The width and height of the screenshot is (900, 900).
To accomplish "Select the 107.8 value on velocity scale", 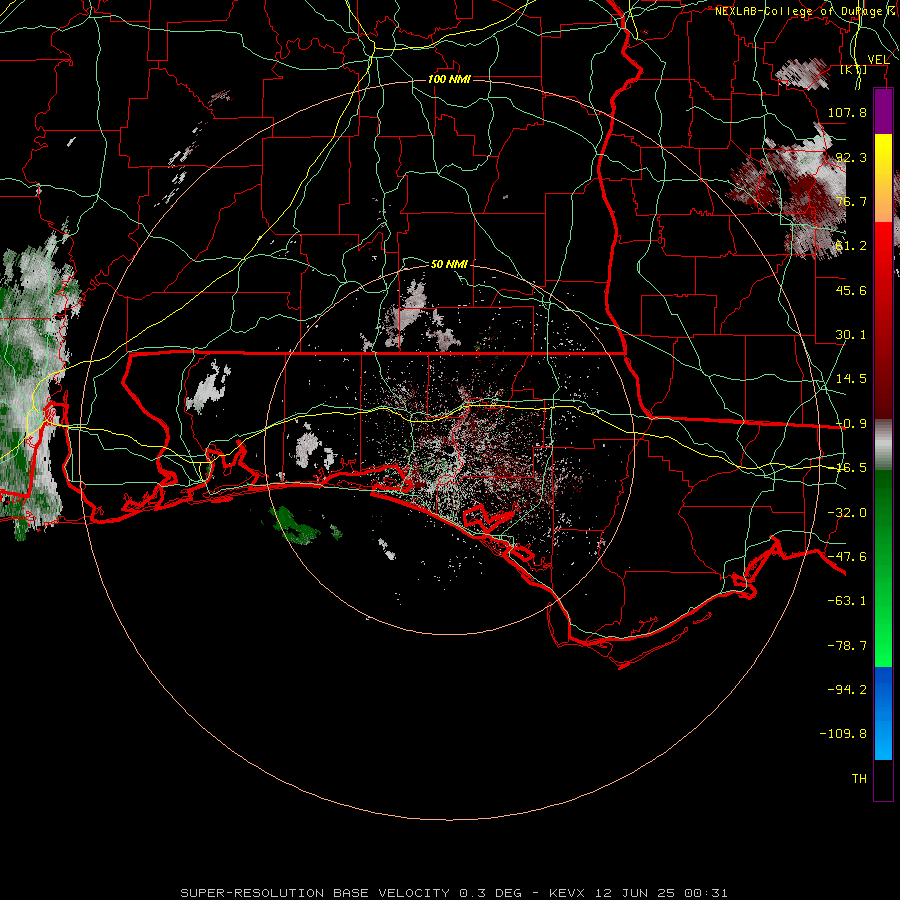I will point(847,112).
